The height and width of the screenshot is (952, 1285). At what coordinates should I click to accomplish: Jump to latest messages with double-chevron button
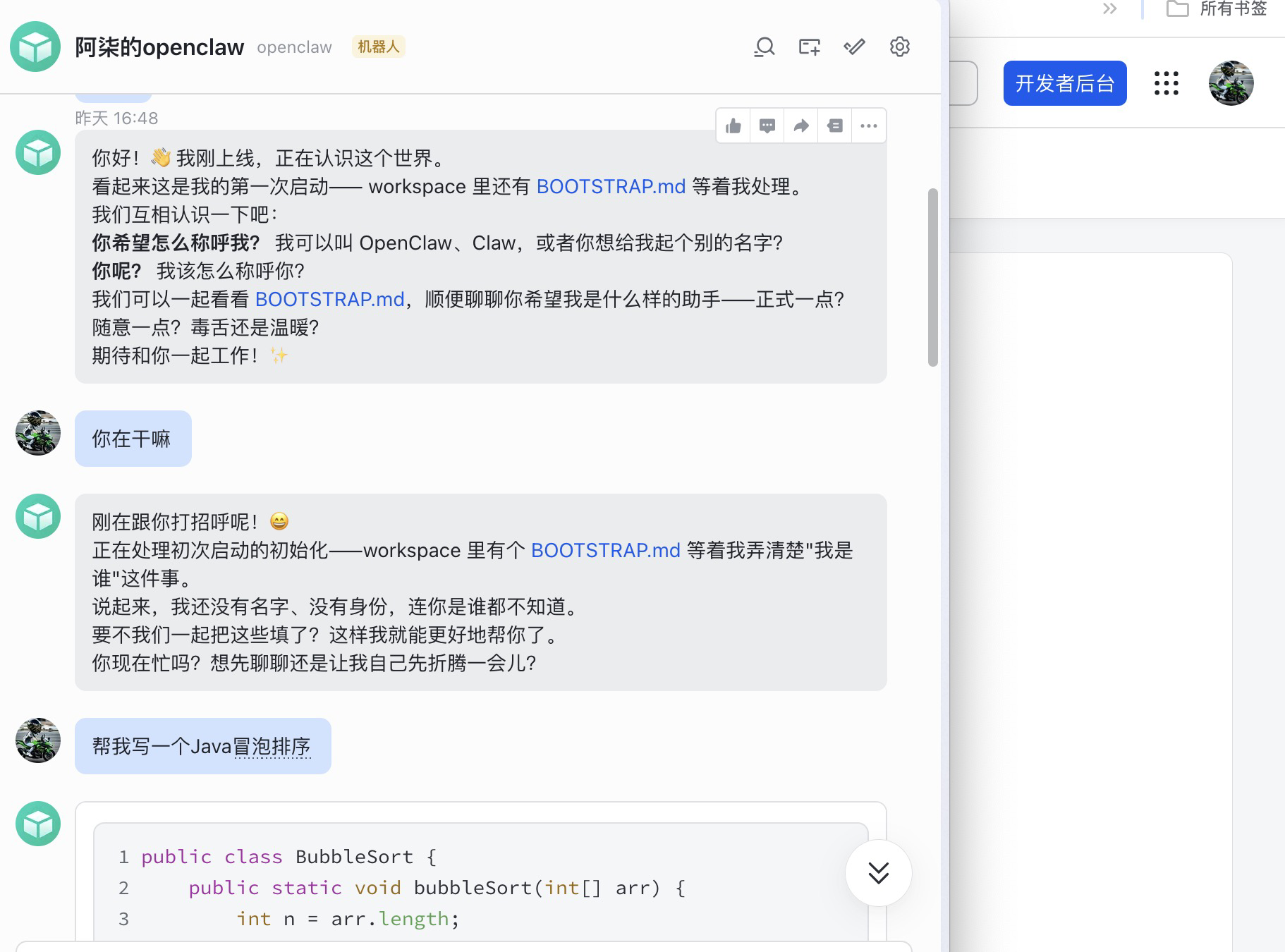(879, 873)
